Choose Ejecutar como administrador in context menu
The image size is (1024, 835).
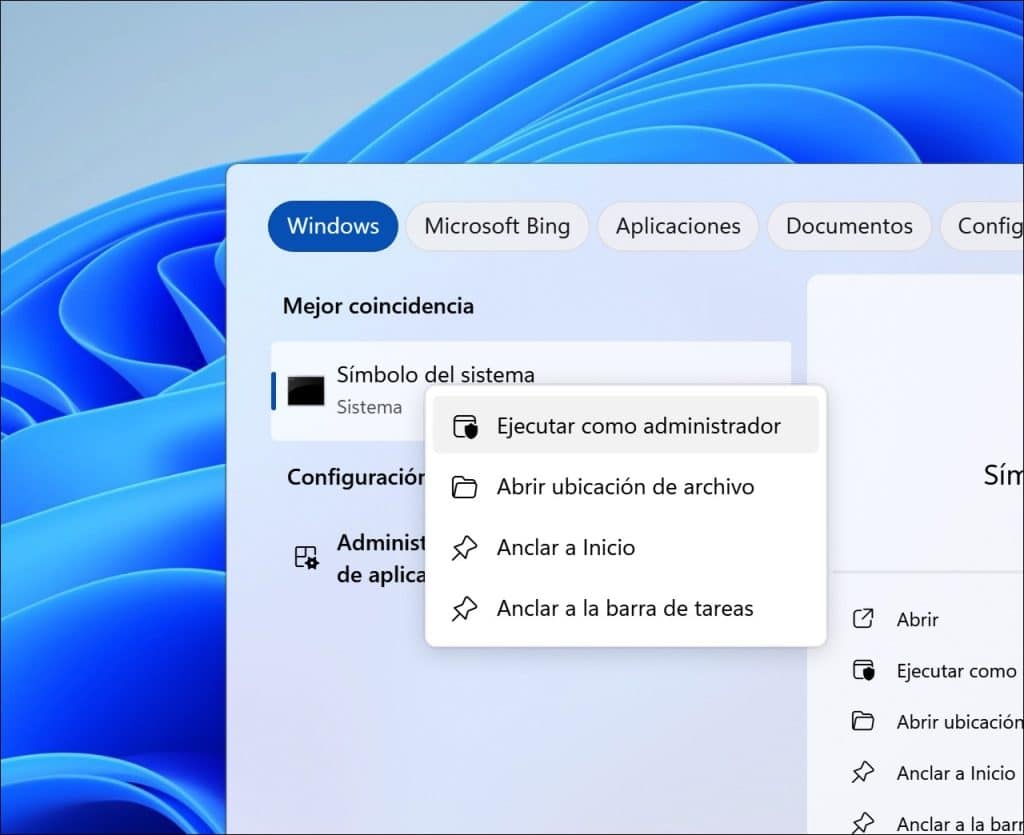[626, 426]
